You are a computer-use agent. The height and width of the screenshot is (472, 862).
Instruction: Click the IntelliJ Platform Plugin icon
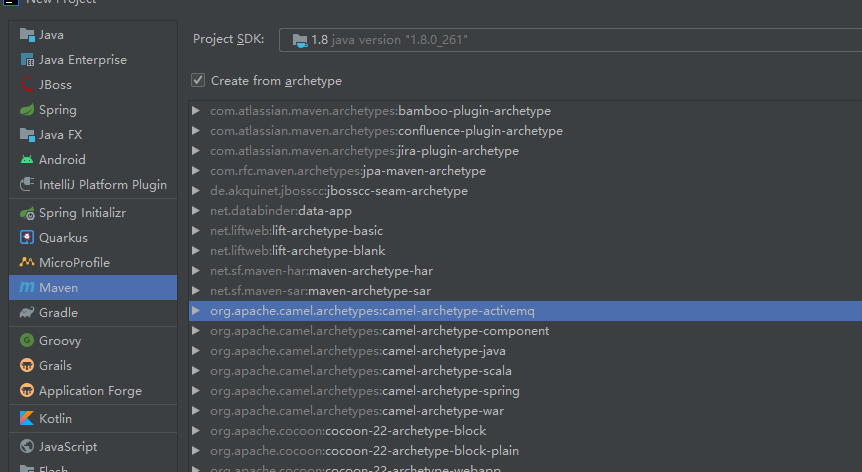point(27,185)
